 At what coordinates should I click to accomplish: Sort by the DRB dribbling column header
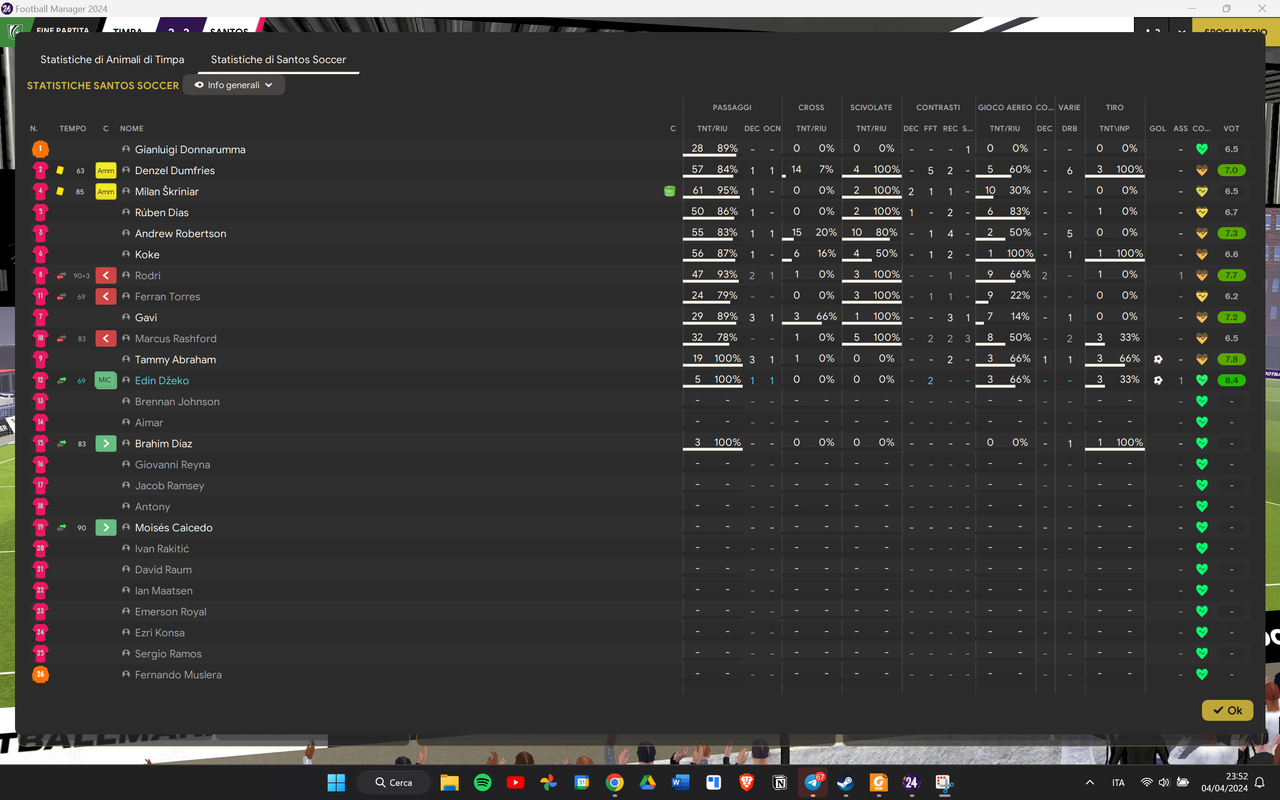(x=1069, y=128)
